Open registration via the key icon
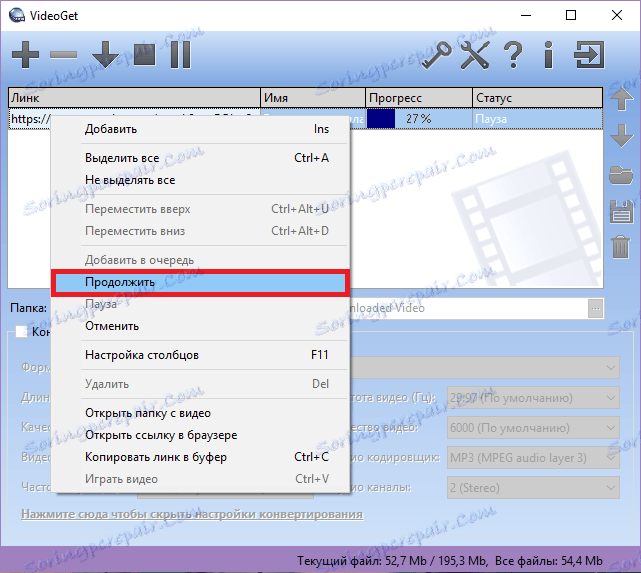The height and width of the screenshot is (573, 641). coord(437,54)
